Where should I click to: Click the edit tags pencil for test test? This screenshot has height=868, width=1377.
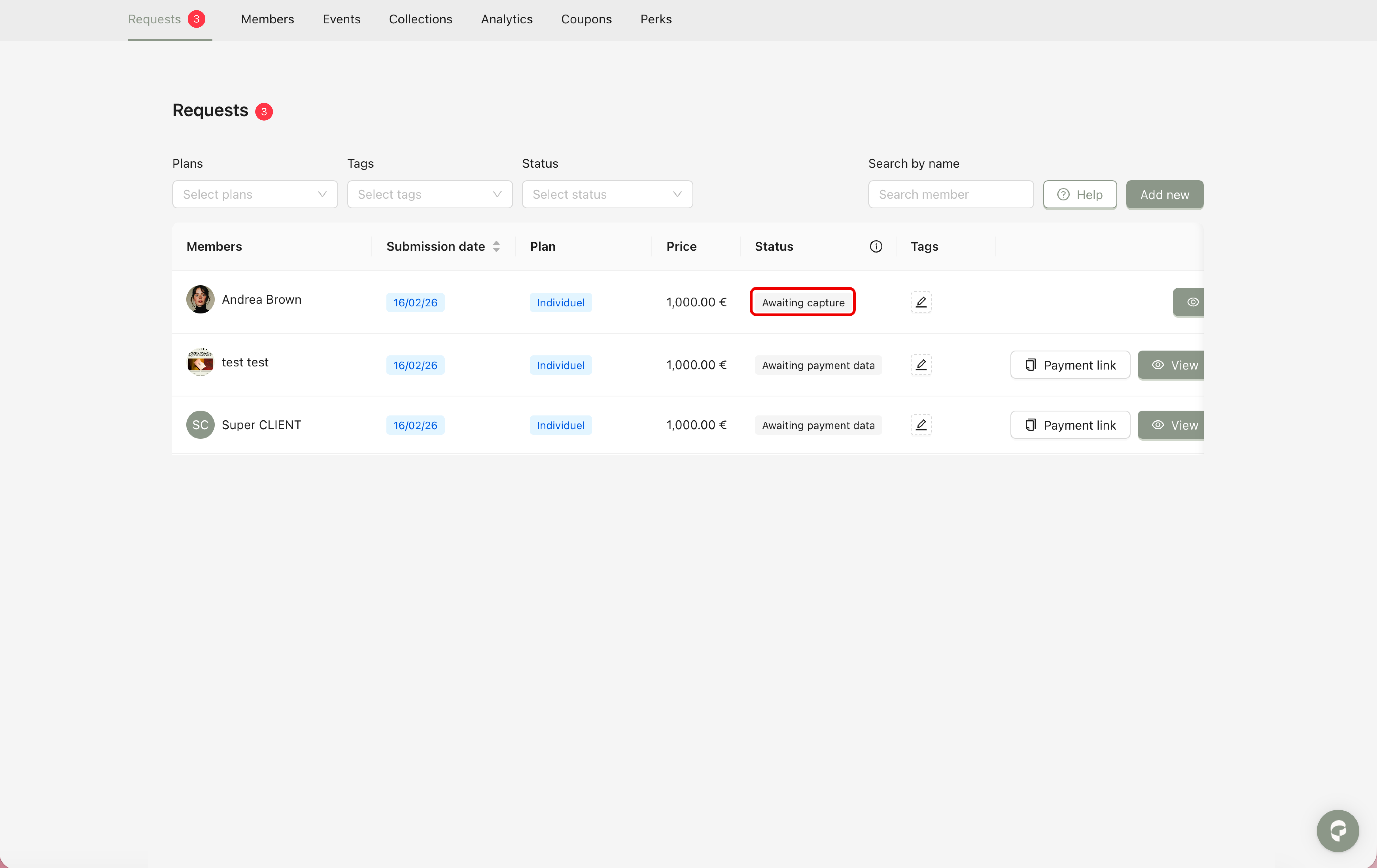(921, 365)
